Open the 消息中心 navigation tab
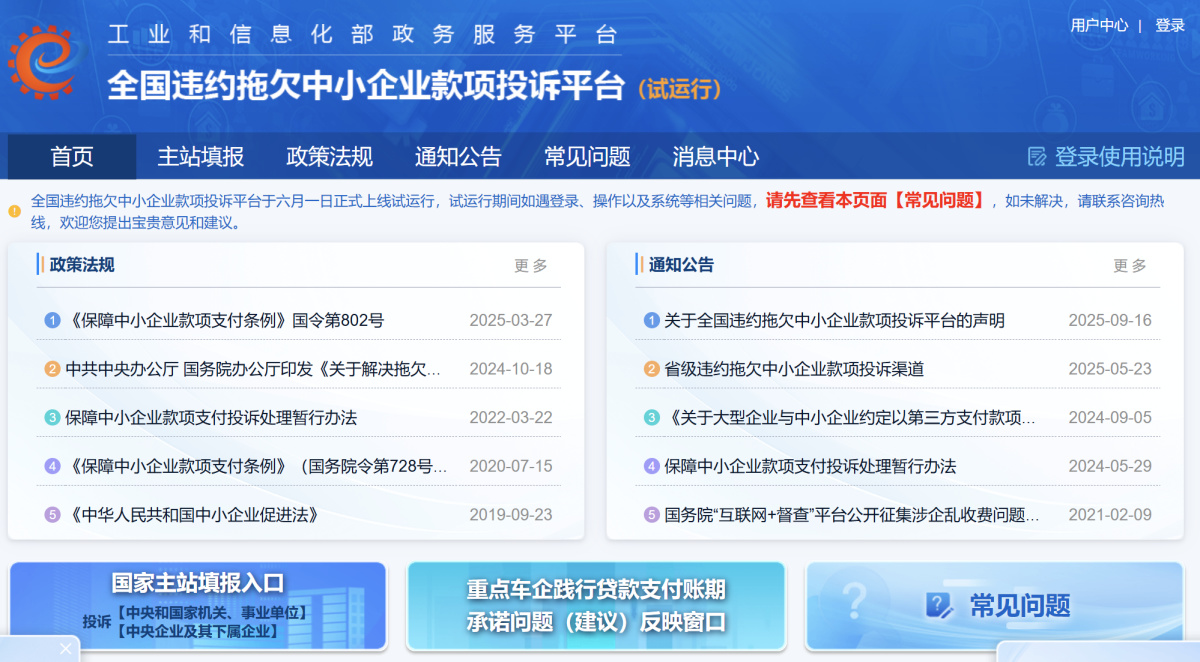 pos(715,157)
